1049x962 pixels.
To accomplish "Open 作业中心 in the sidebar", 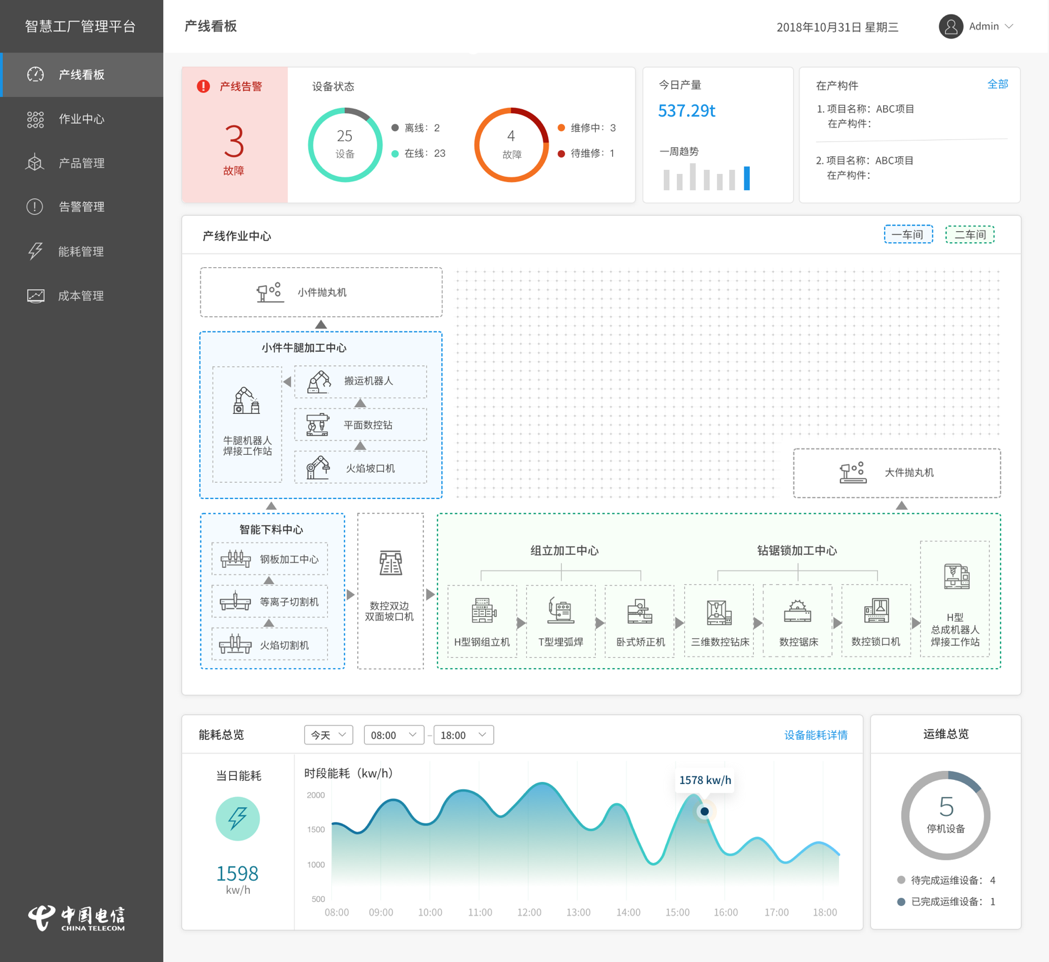I will pos(81,119).
